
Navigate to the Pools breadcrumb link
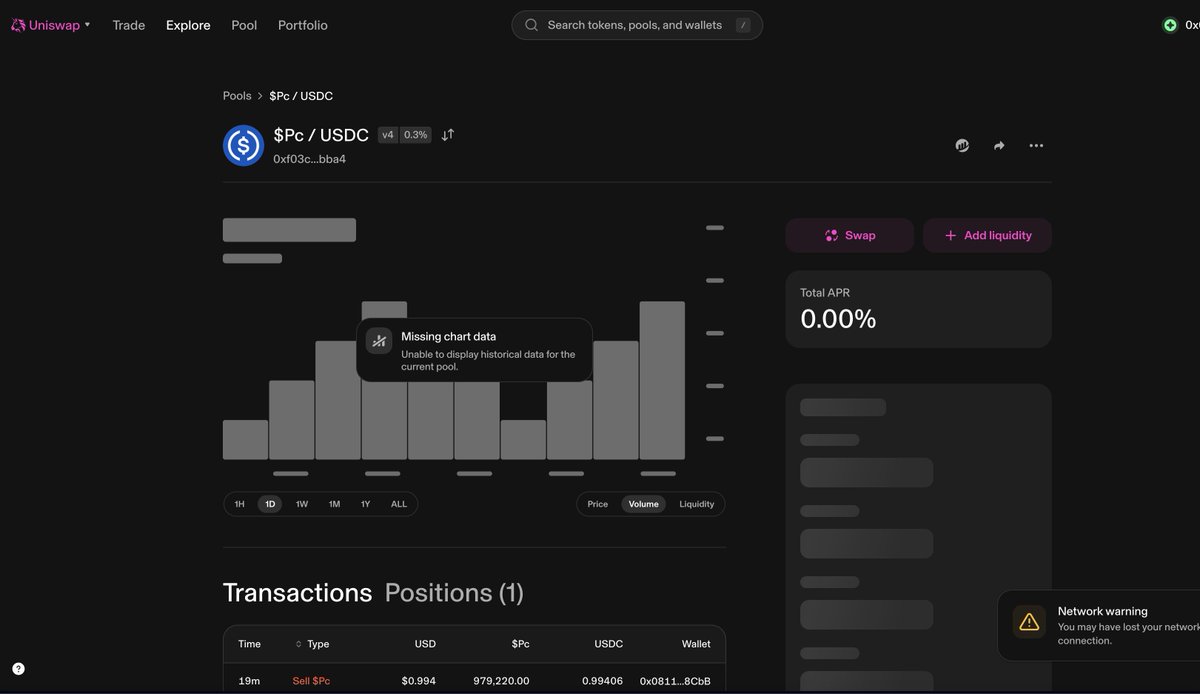coord(237,96)
